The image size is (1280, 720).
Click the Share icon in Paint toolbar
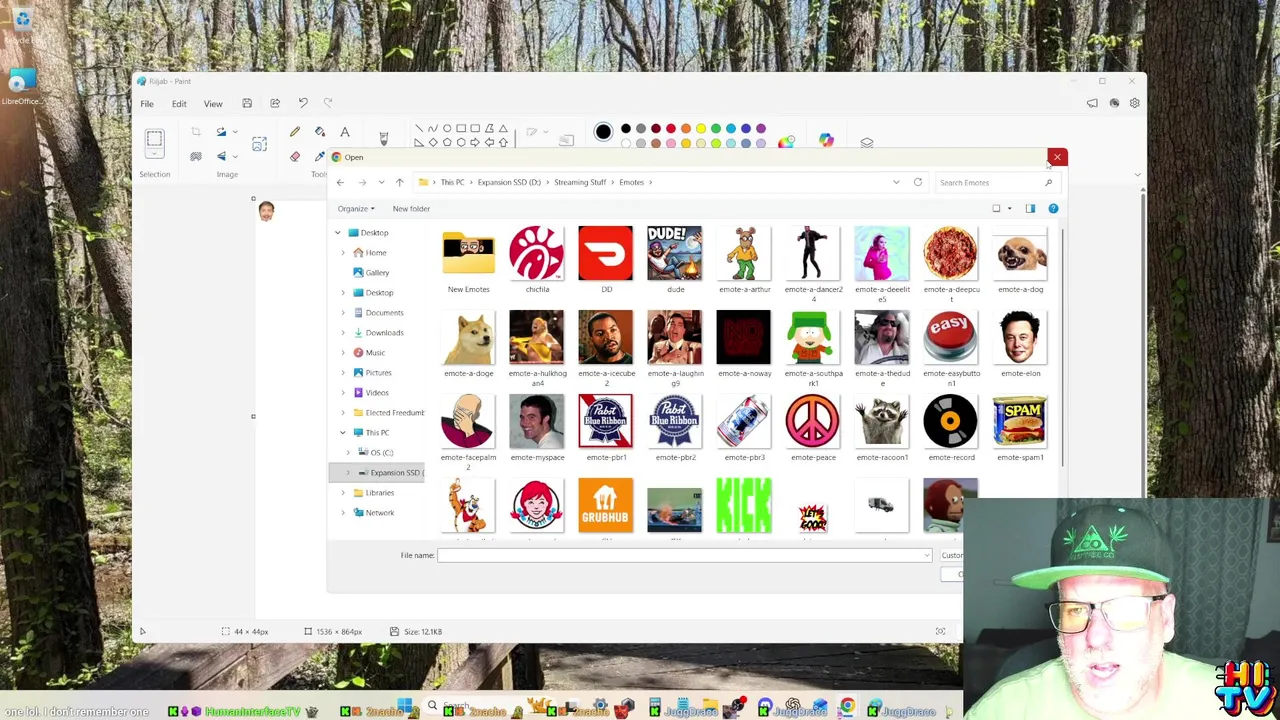point(275,103)
